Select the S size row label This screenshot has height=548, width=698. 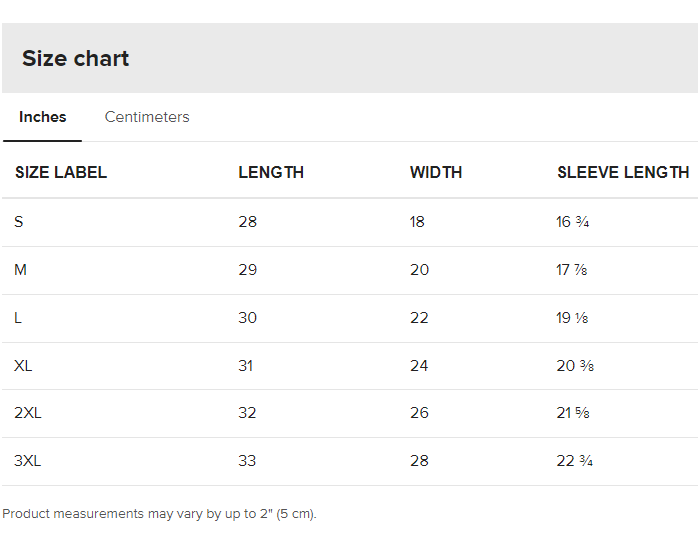pos(19,222)
